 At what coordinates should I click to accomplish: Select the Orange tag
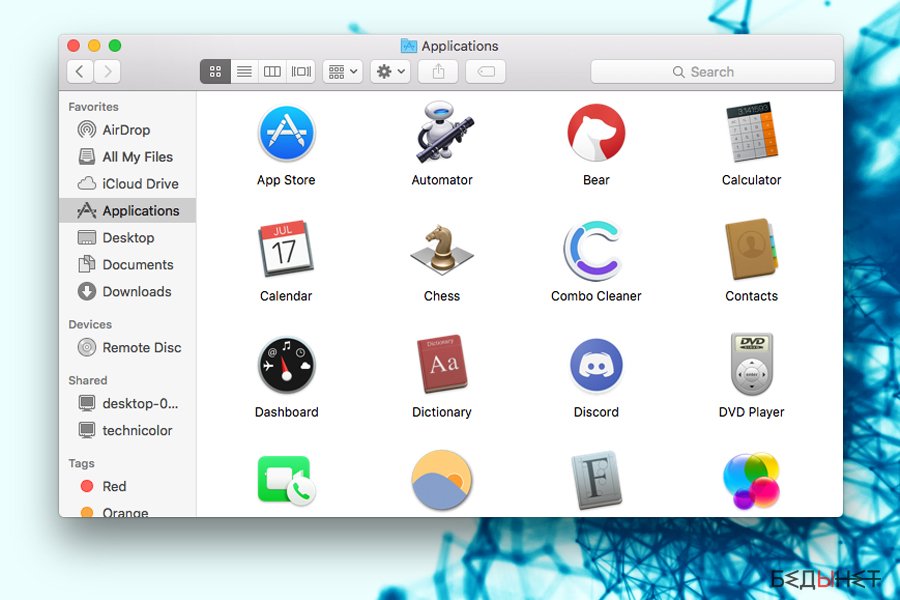[x=127, y=510]
